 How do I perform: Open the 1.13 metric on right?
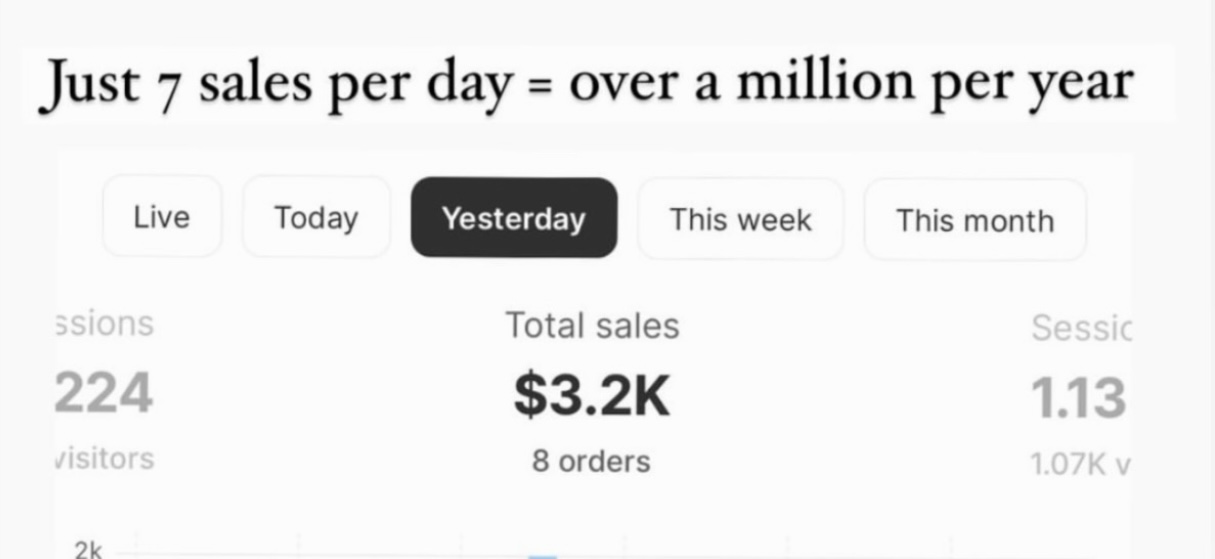click(x=1078, y=397)
